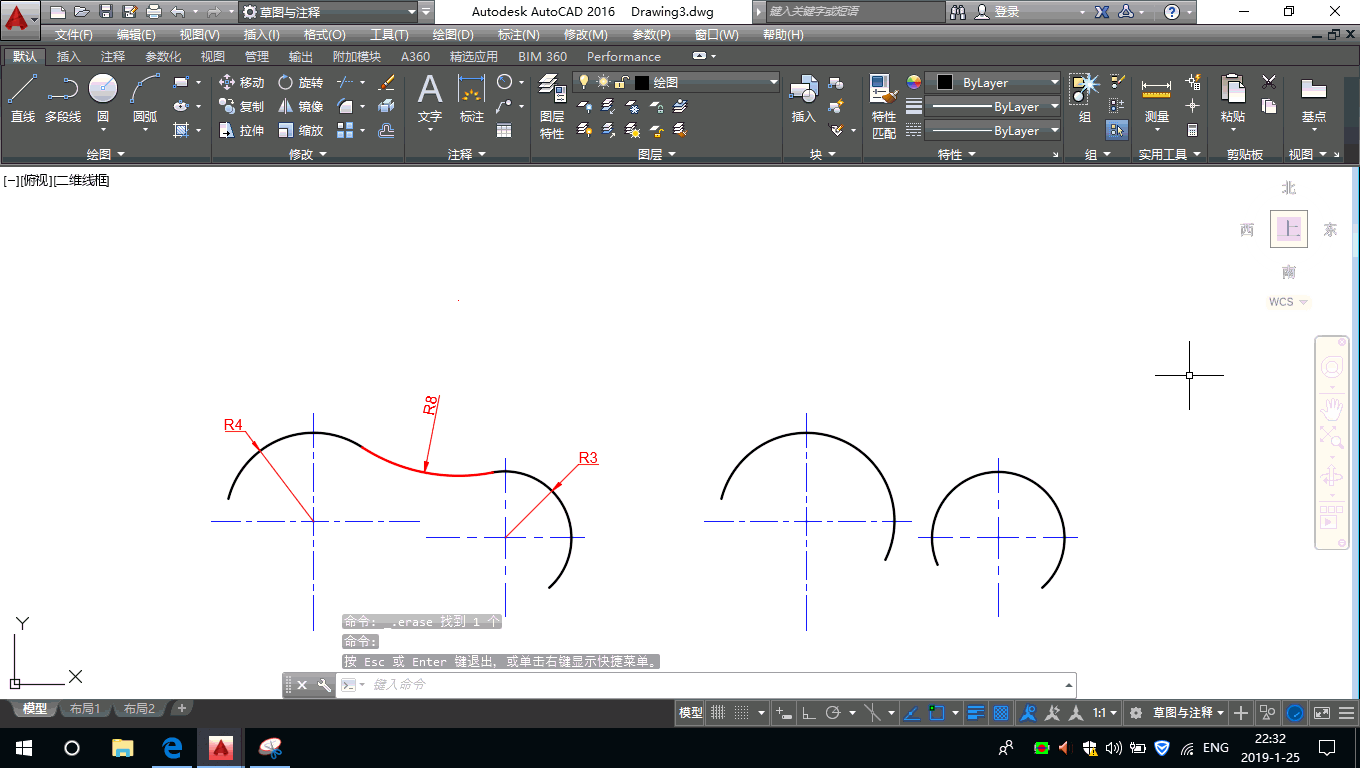Open the annotation scale 1:1 dropdown
1360x768 pixels.
point(1106,713)
